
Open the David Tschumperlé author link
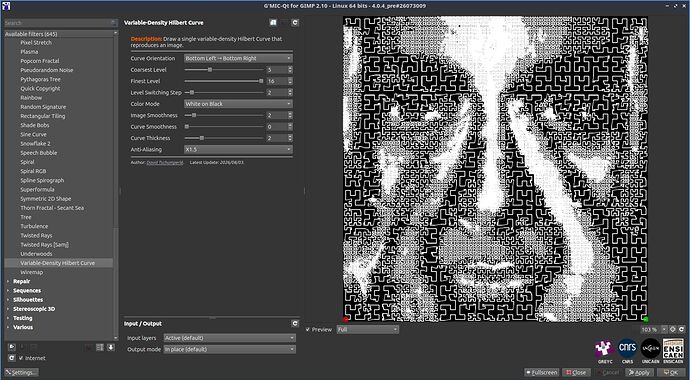point(165,162)
